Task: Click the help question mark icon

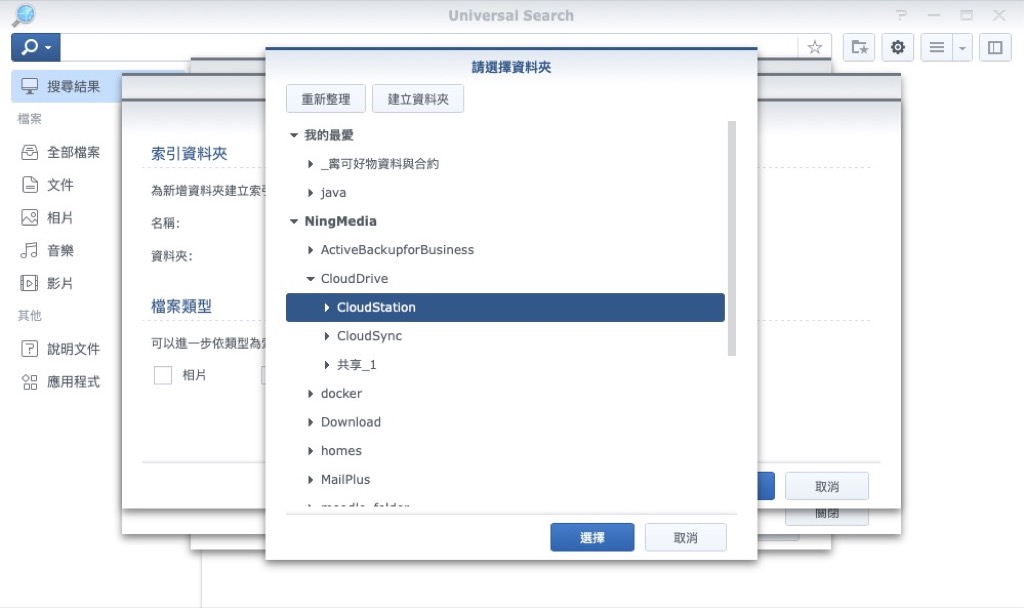Action: click(901, 15)
